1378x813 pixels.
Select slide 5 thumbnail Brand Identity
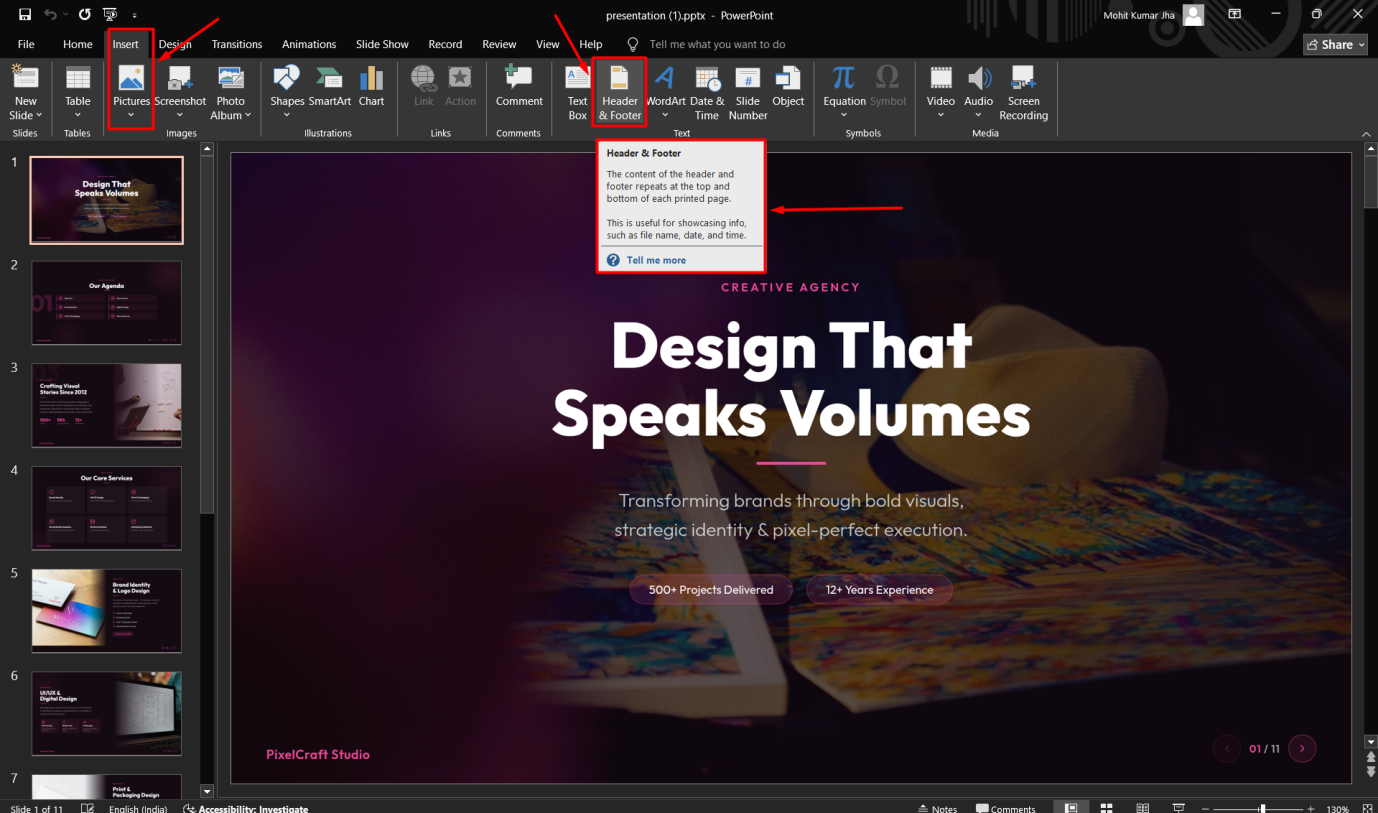[x=107, y=611]
